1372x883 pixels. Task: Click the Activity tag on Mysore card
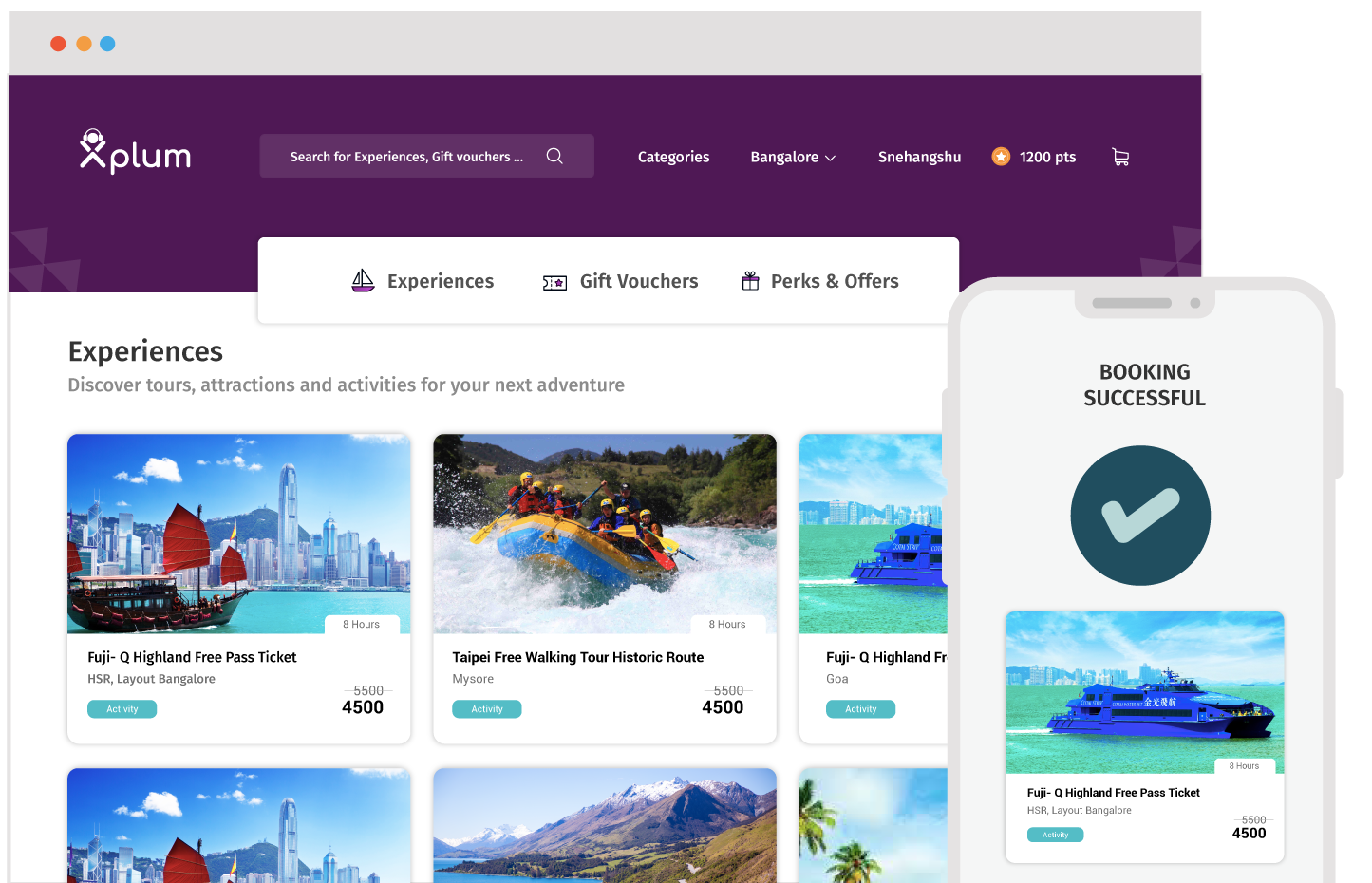point(487,709)
